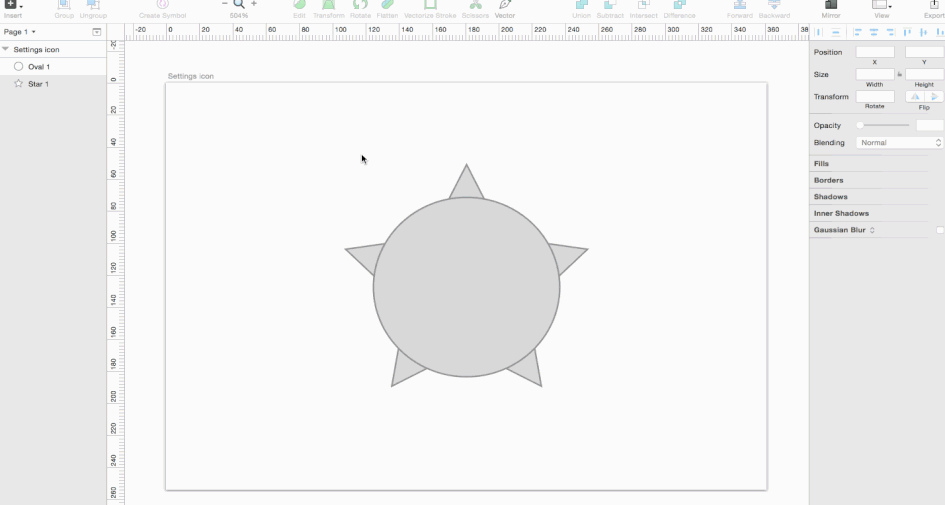Toggle the size proportions lock

click(x=900, y=74)
